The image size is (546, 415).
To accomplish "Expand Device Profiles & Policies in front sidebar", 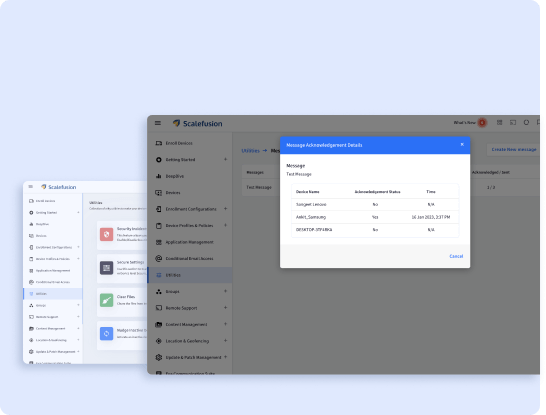I will click(226, 225).
